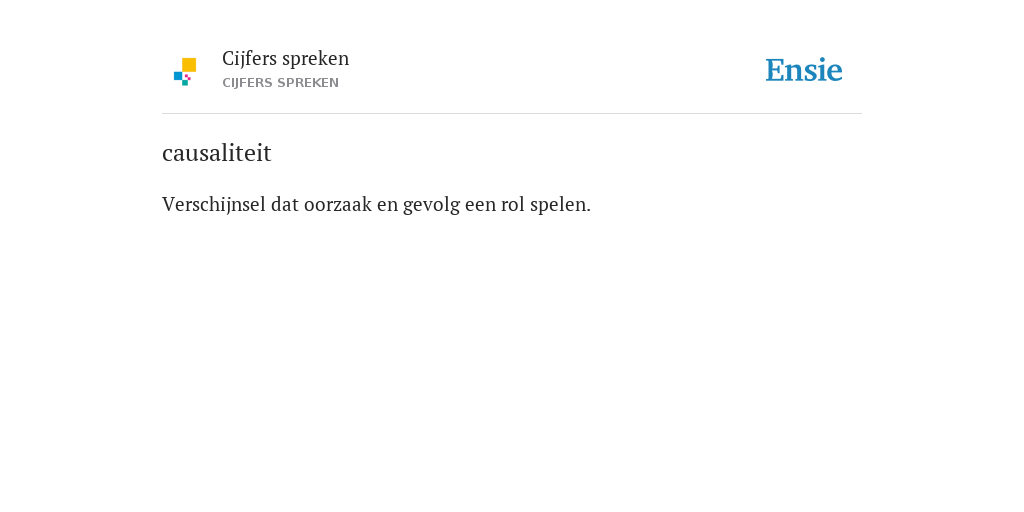Image resolution: width=1024 pixels, height=512 pixels.
Task: Click the letter E of Ensie logo
Action: [775, 70]
